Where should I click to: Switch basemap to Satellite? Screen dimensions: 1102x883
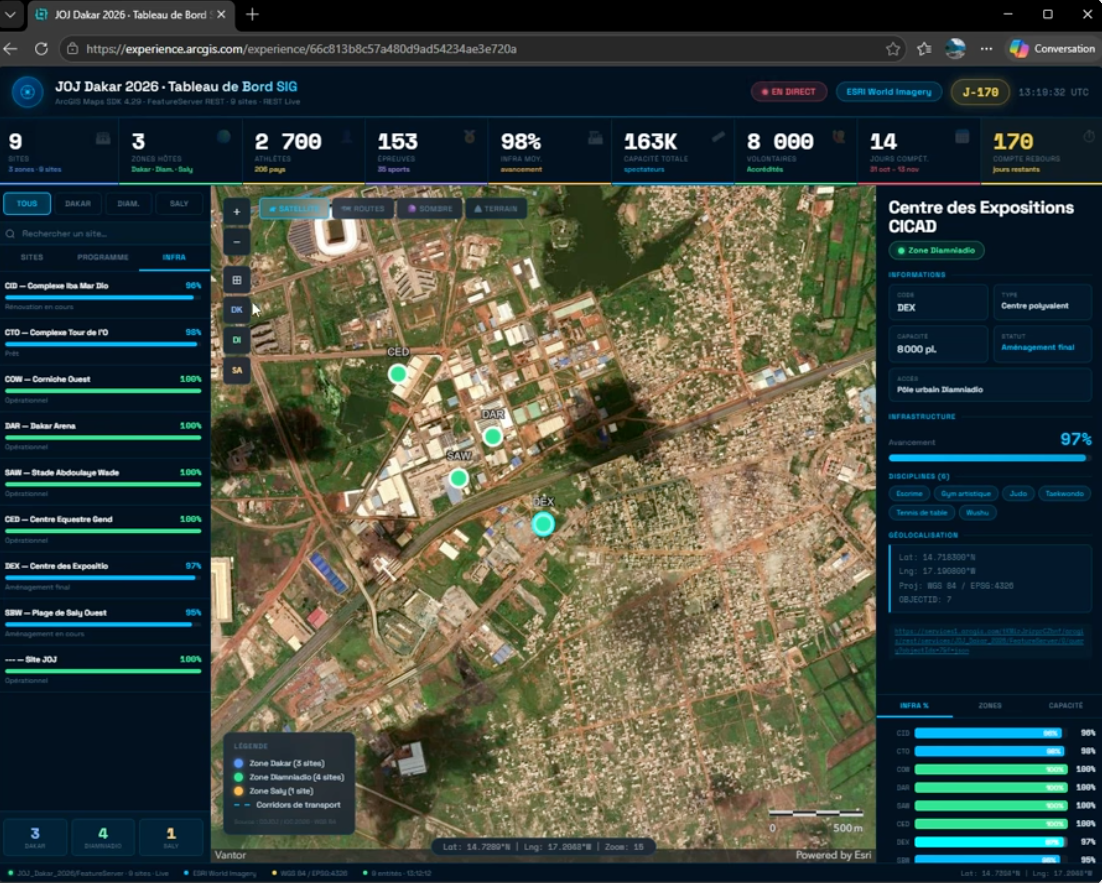[x=294, y=209]
